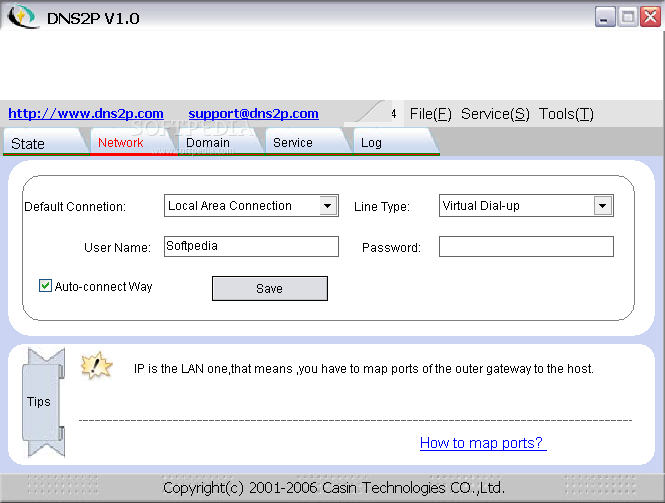
Task: Expand the Default Connection dropdown arrow
Action: click(x=328, y=206)
